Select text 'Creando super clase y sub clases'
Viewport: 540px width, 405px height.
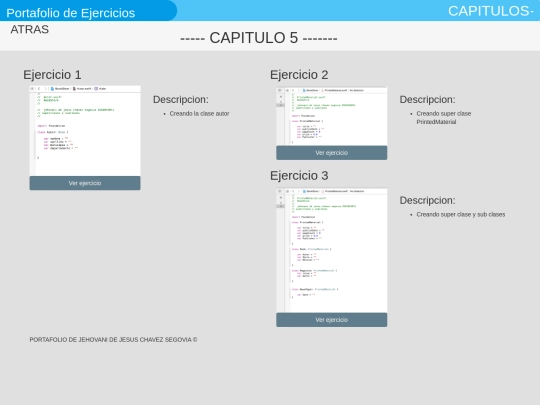click(x=461, y=215)
